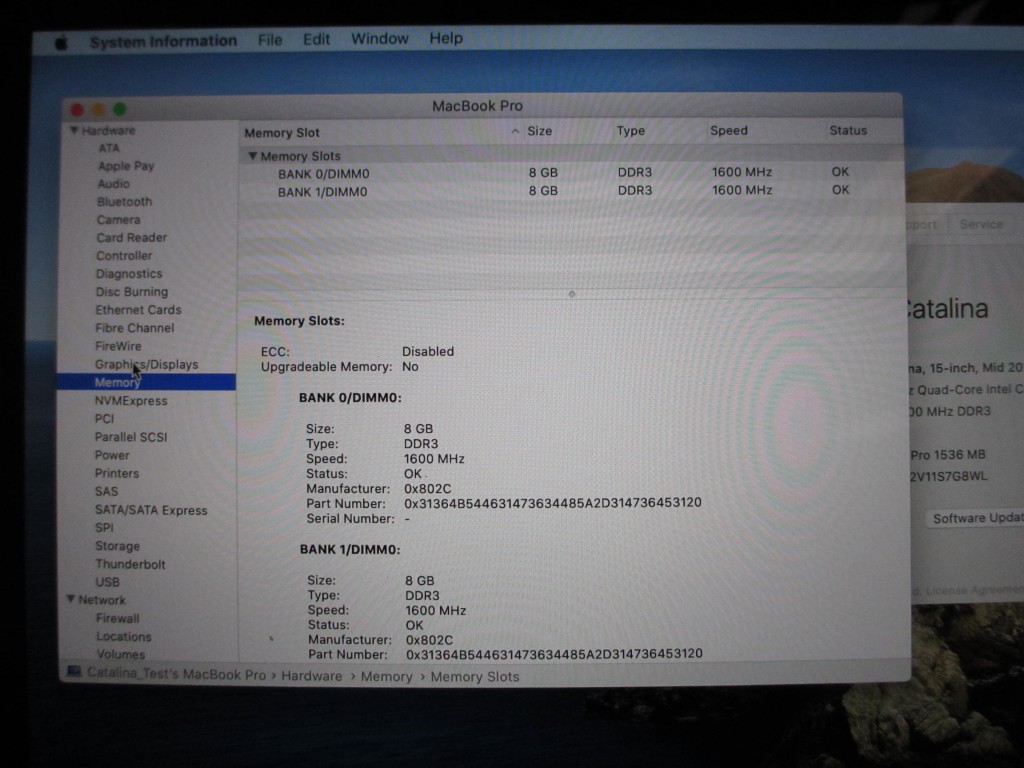Screen dimensions: 1024x768
Task: Select Apple Pay in the sidebar
Action: [126, 166]
